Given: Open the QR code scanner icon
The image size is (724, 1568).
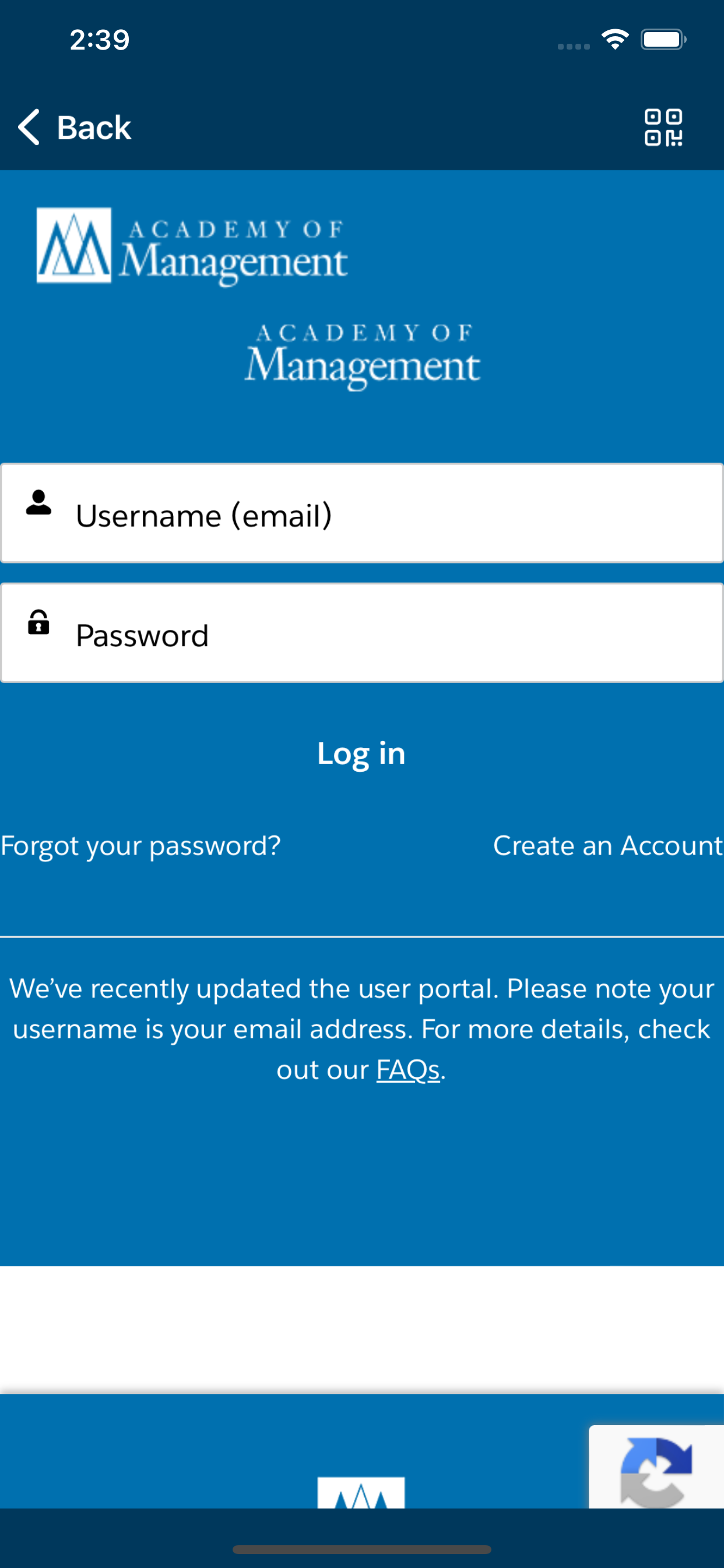Looking at the screenshot, I should tap(663, 127).
